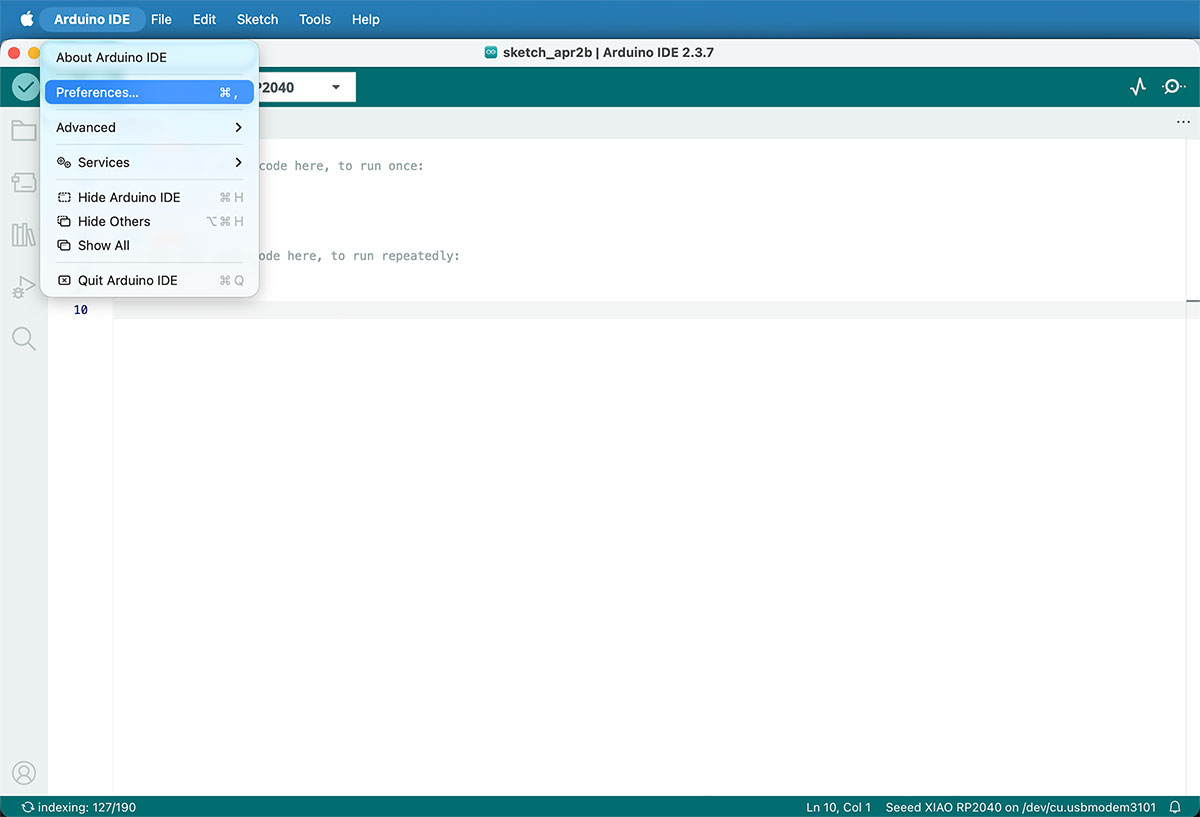The image size is (1200, 817).
Task: Open the Sketch menu
Action: tap(257, 19)
